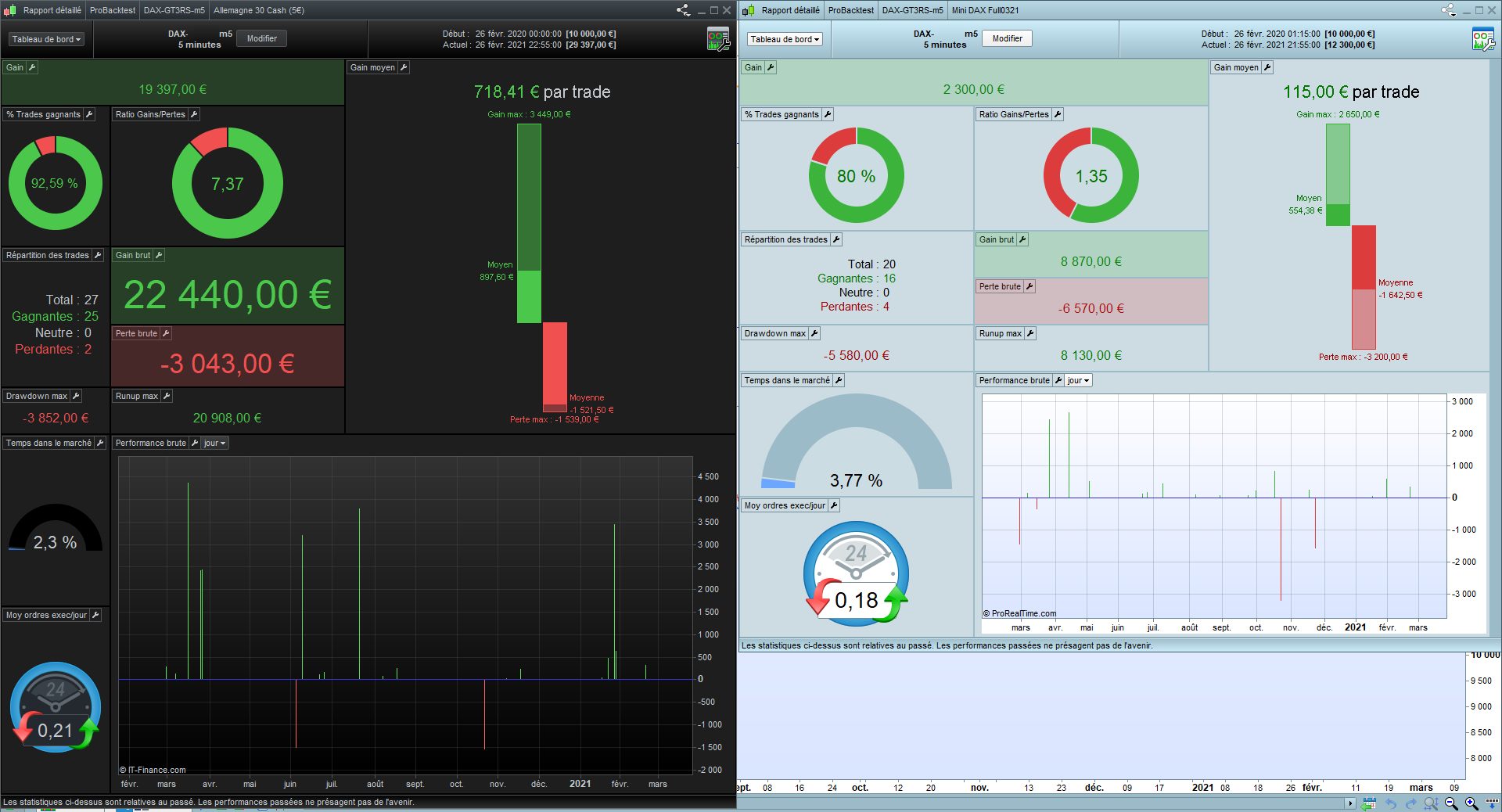Image resolution: width=1502 pixels, height=812 pixels.
Task: Configure Drawdown max in Mini DAX window
Action: pyautogui.click(x=814, y=334)
